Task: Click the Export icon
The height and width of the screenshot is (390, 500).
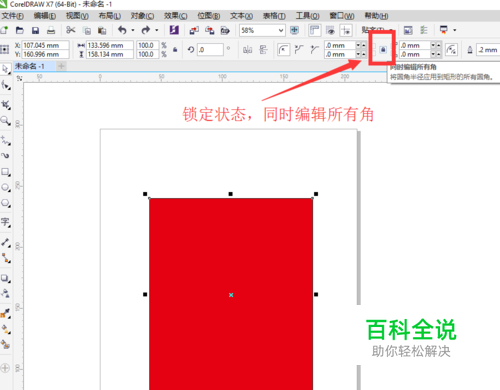Action: 210,31
